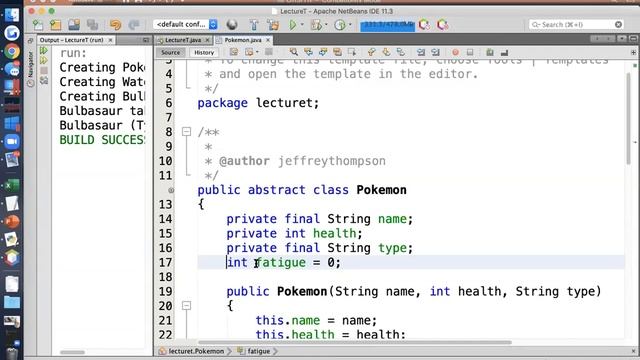Click the Open Project toolbar icon

pyautogui.click(x=74, y=25)
